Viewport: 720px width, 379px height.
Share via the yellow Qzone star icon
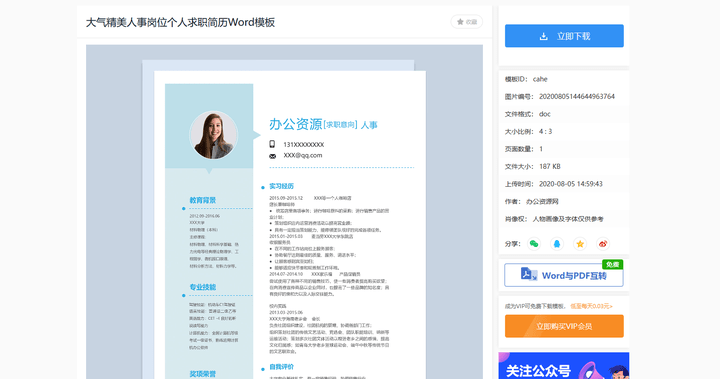tap(580, 243)
